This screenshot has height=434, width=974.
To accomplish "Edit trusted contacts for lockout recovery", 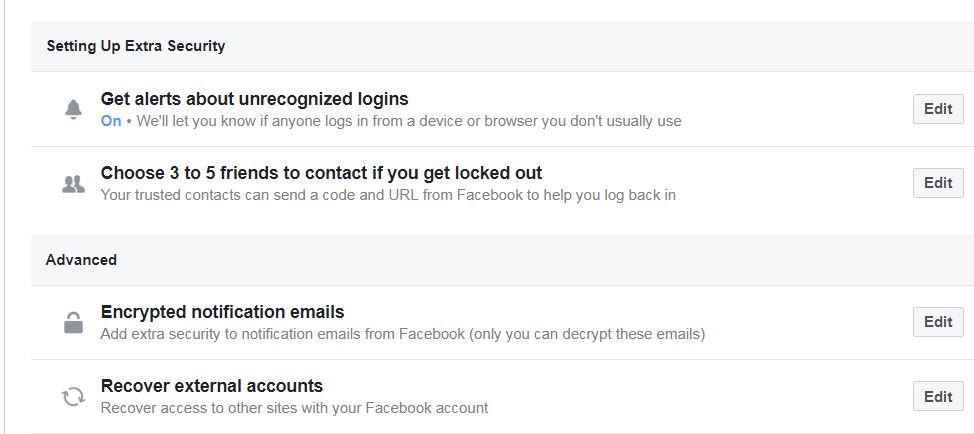I will 937,183.
